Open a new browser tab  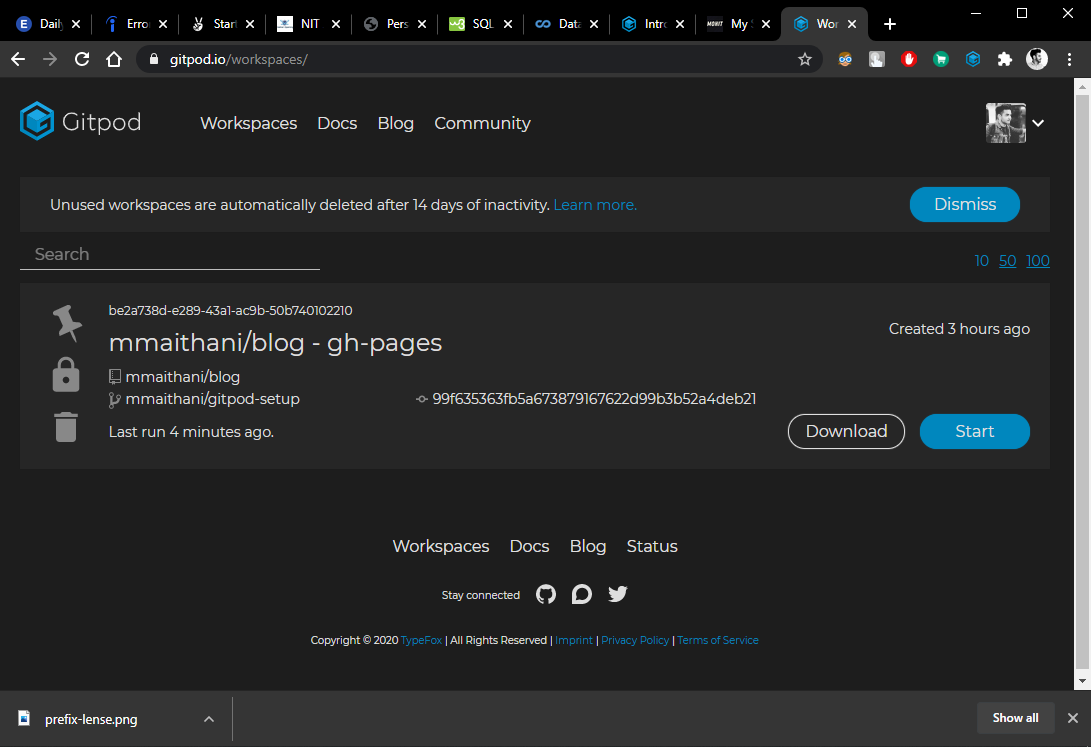click(890, 24)
